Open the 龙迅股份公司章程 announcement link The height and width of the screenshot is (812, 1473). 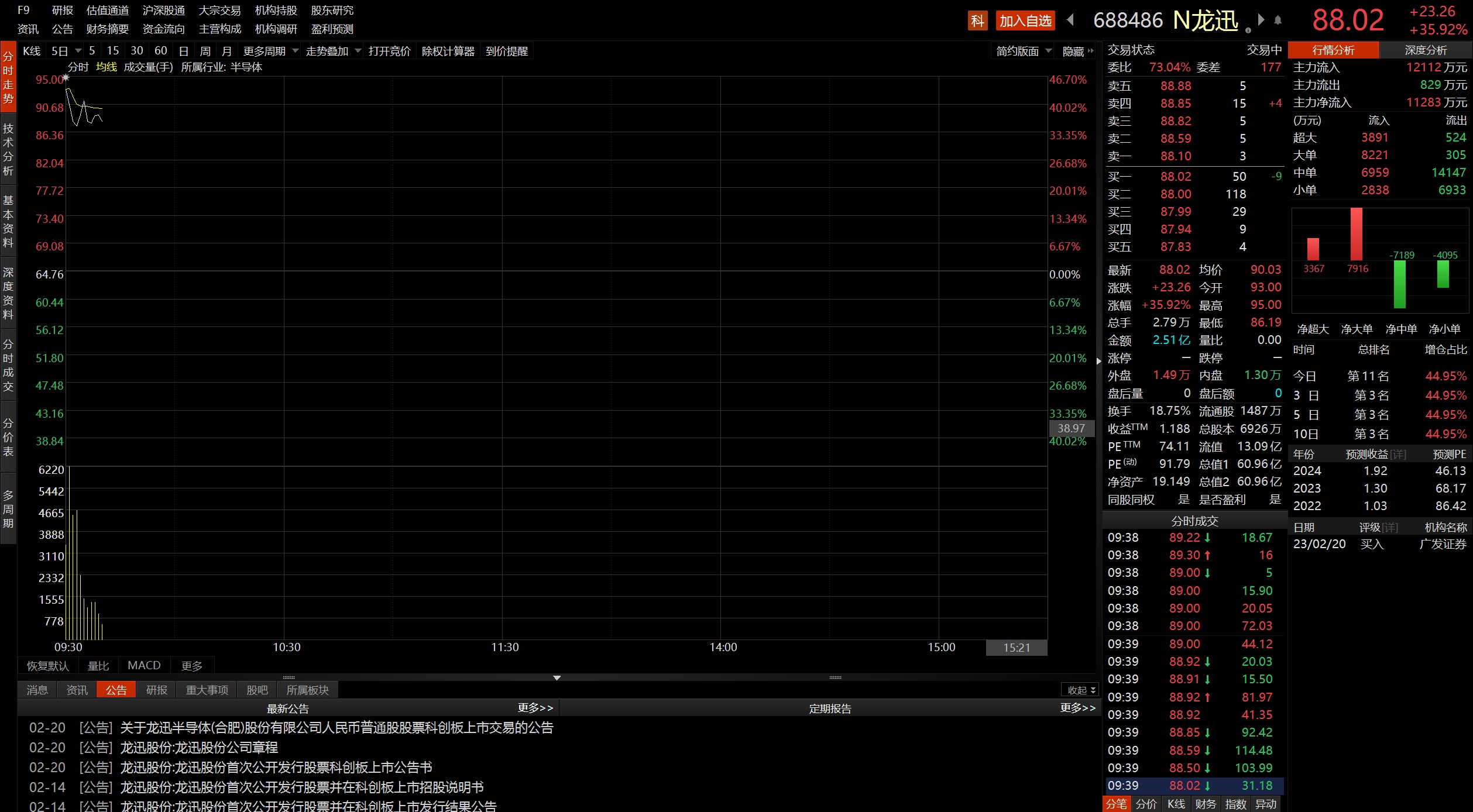199,748
